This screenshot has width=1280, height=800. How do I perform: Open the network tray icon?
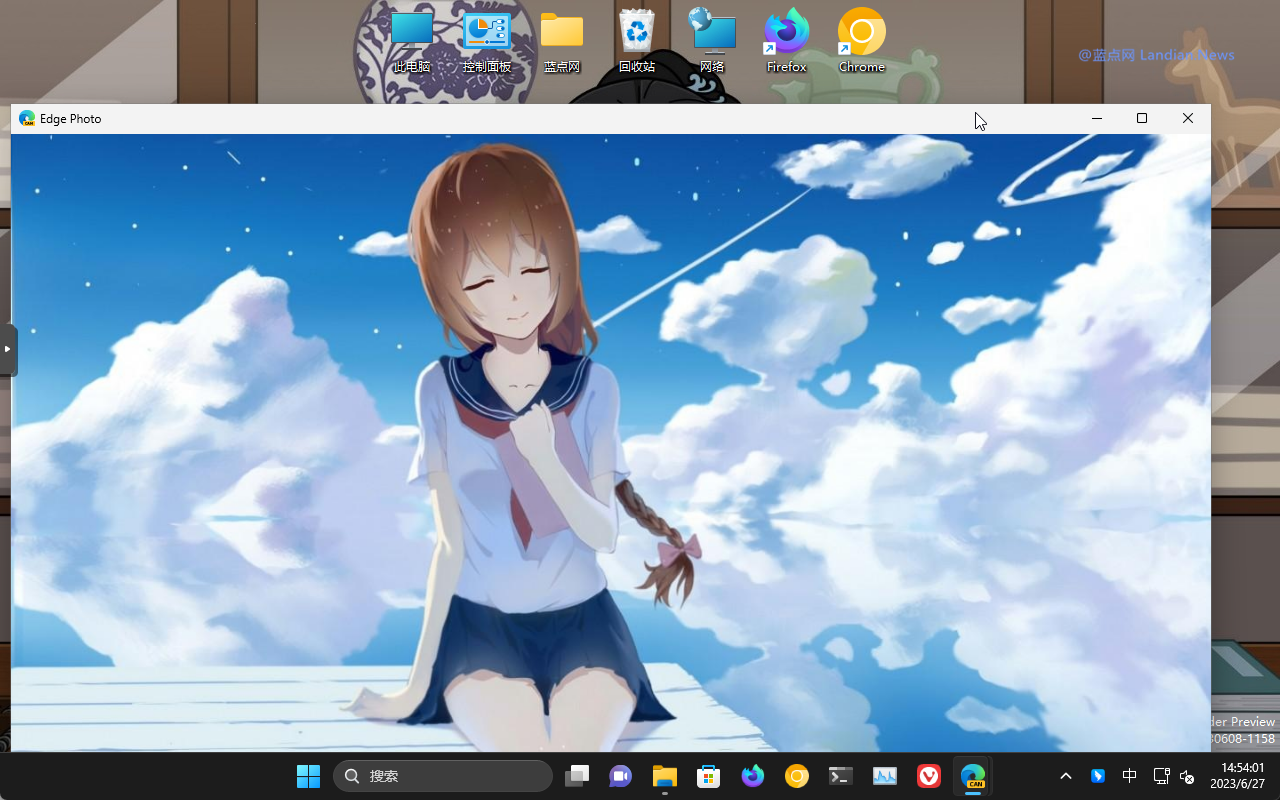pyautogui.click(x=1161, y=776)
